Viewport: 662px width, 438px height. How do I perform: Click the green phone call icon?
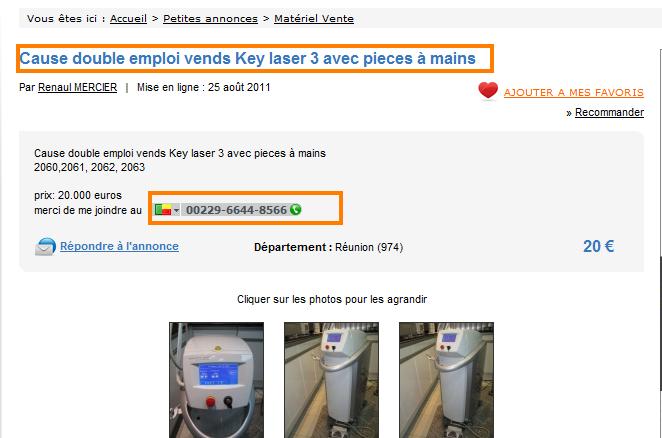(296, 209)
